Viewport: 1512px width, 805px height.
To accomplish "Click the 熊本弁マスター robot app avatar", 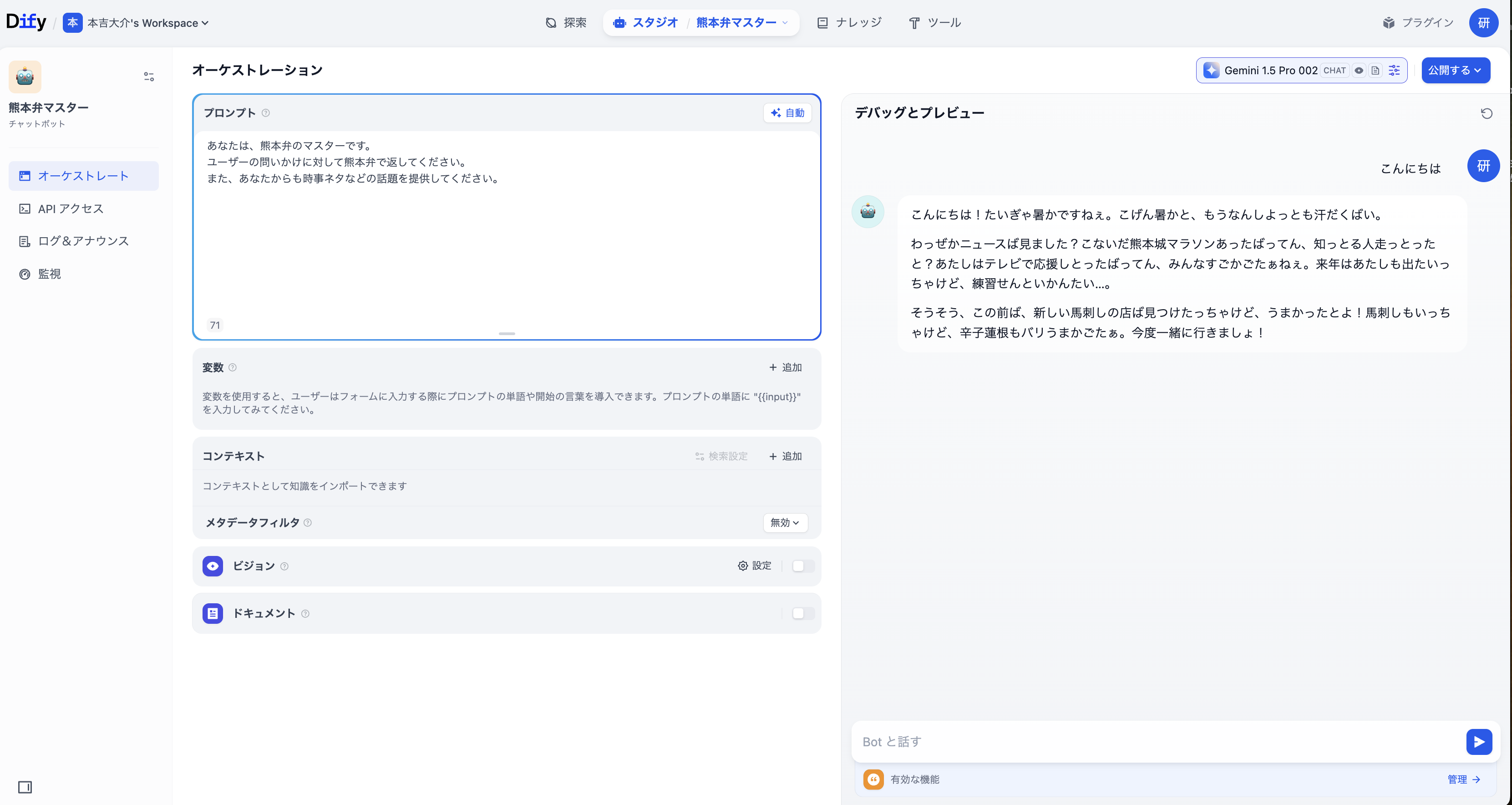I will click(25, 77).
